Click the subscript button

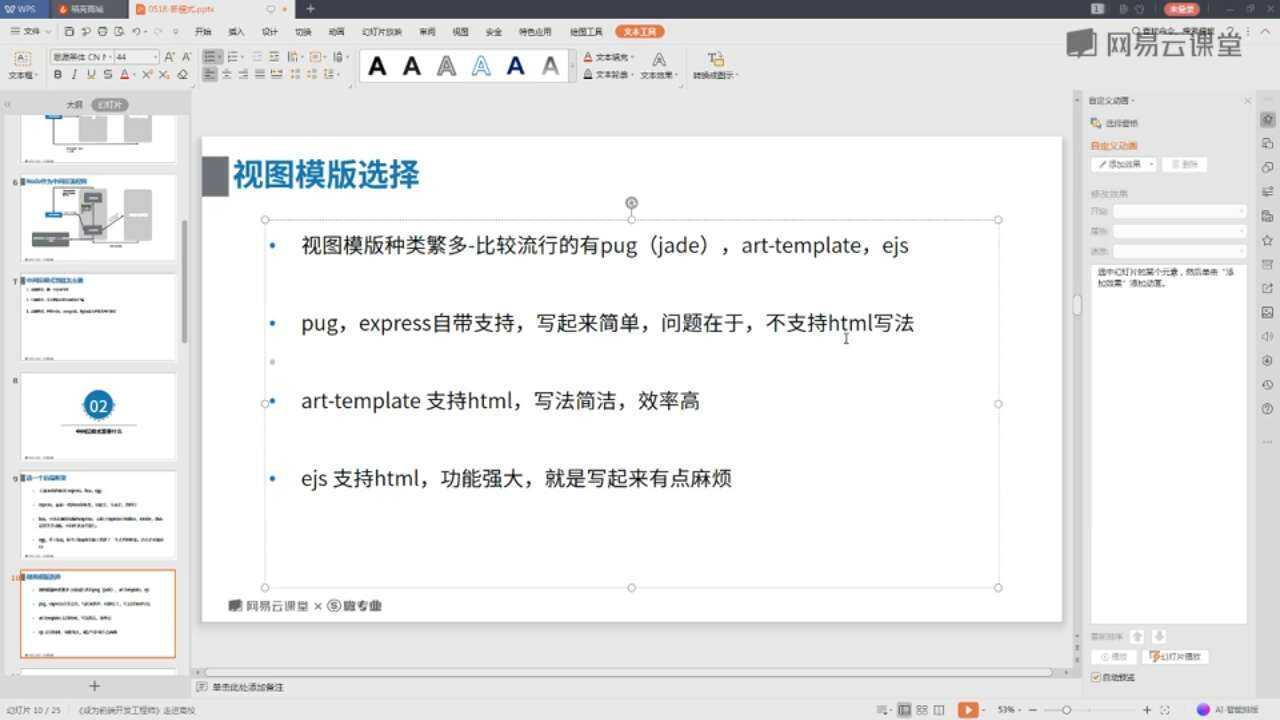(164, 75)
